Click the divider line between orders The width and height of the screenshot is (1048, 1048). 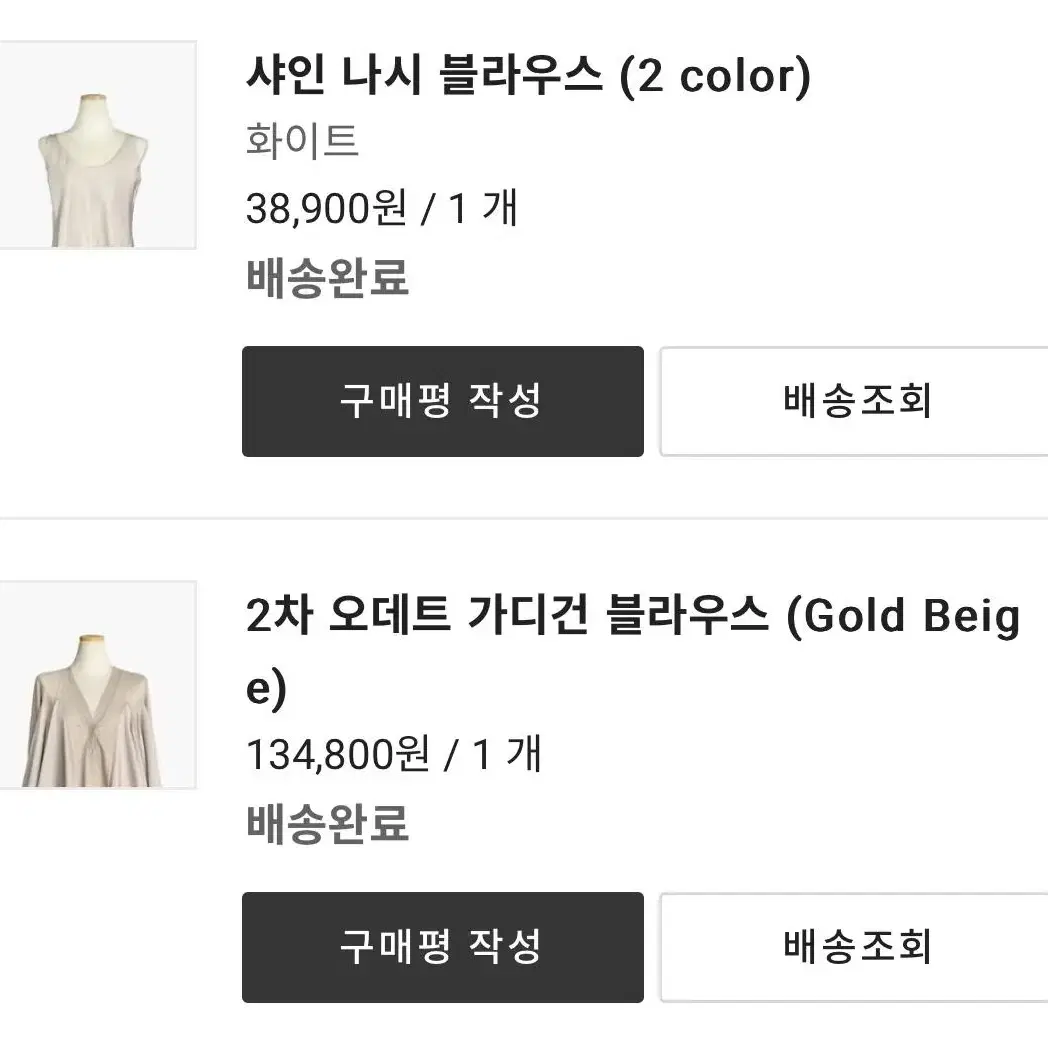(x=524, y=518)
